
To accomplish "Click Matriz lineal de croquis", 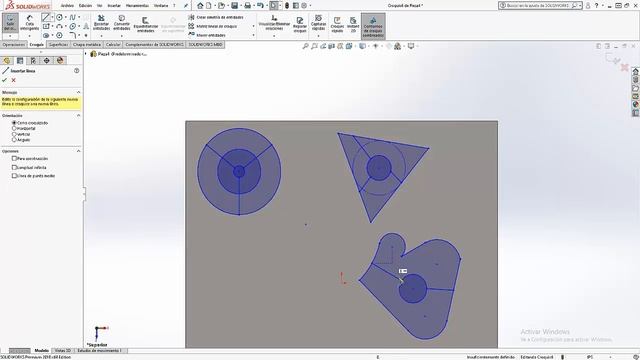I will click(213, 26).
